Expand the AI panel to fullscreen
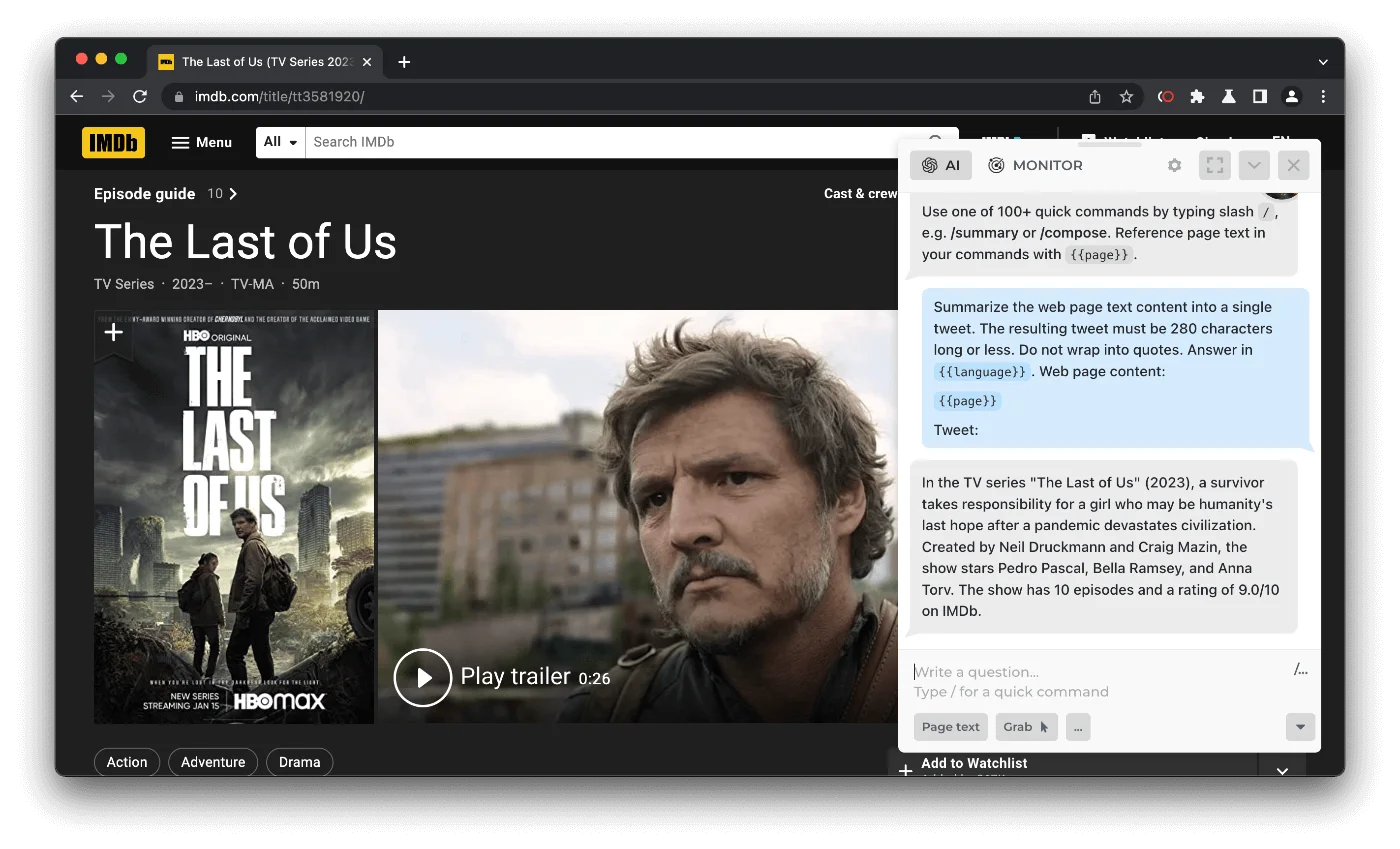Screen dimensions: 1400x849 [1214, 166]
